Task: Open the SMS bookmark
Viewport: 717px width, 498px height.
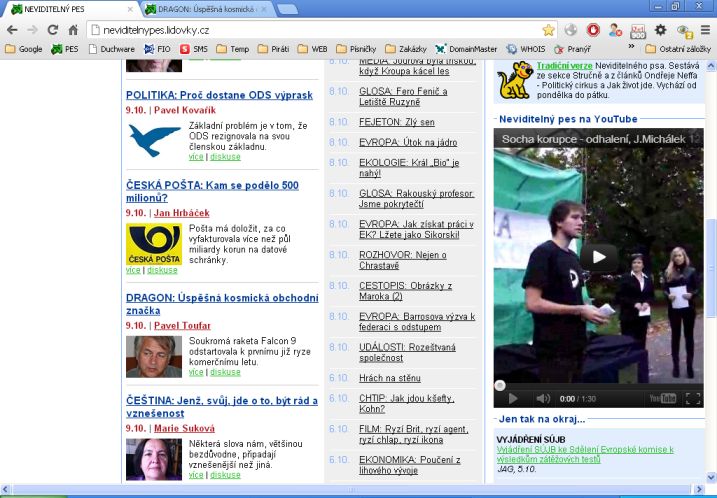Action: [x=193, y=49]
